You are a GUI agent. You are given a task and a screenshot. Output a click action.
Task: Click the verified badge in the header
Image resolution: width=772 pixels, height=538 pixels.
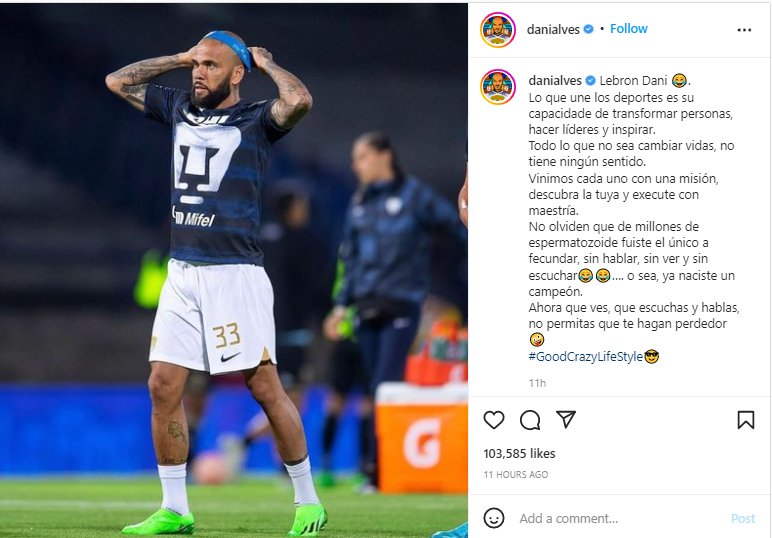tap(588, 29)
